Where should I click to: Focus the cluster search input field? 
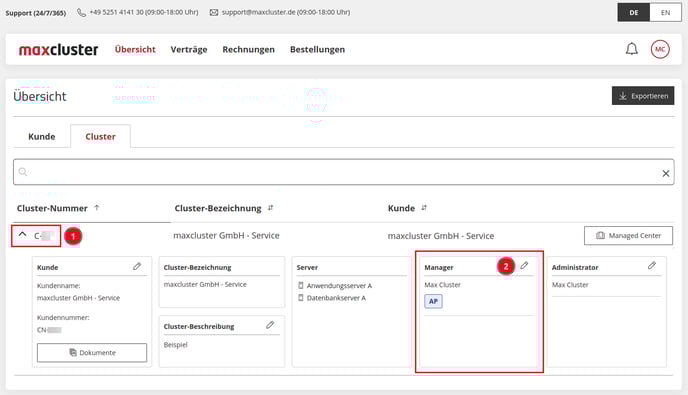(344, 172)
